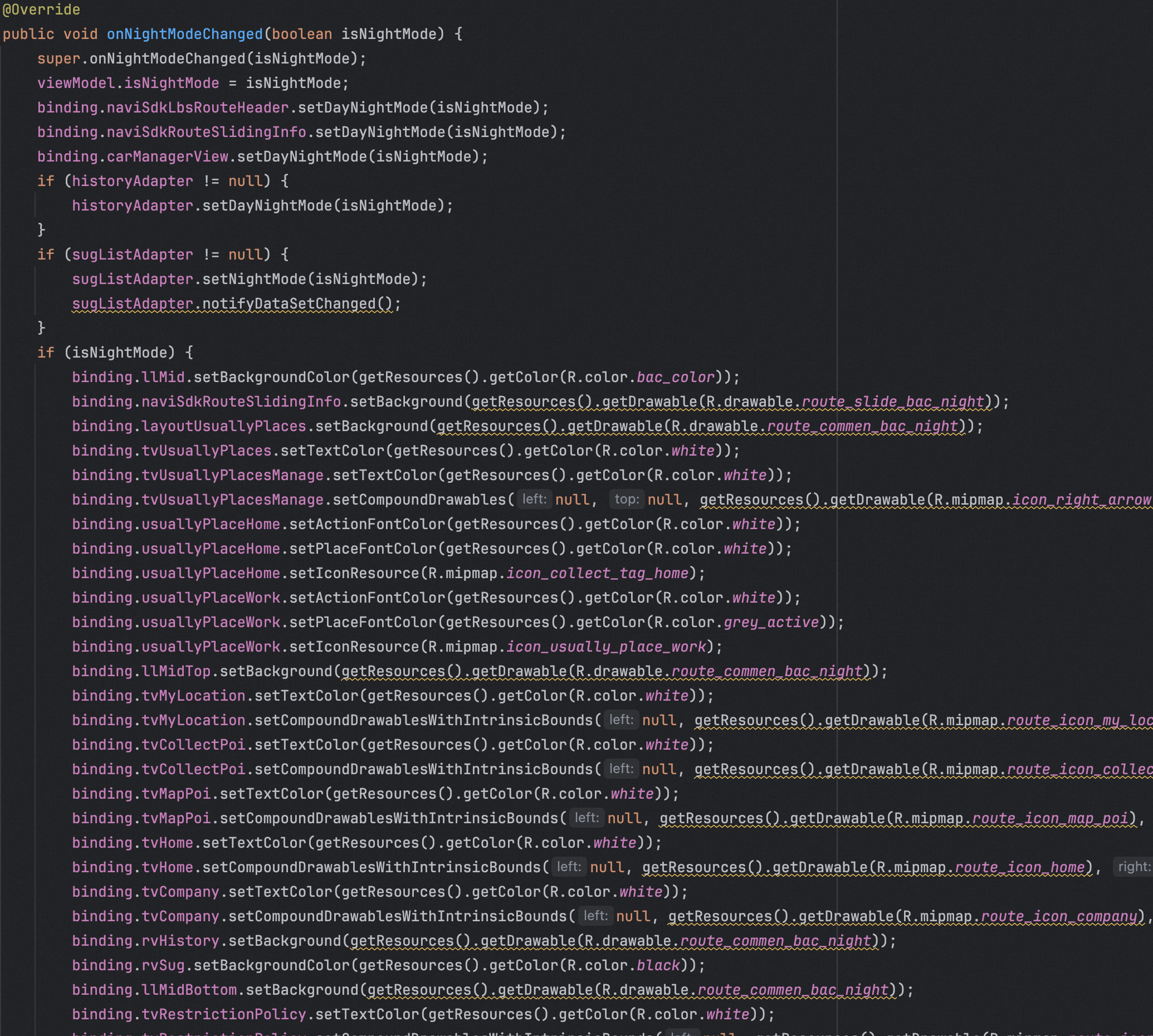
Task: Click the naviSdkLbsRouteHeader field reference
Action: [x=198, y=107]
